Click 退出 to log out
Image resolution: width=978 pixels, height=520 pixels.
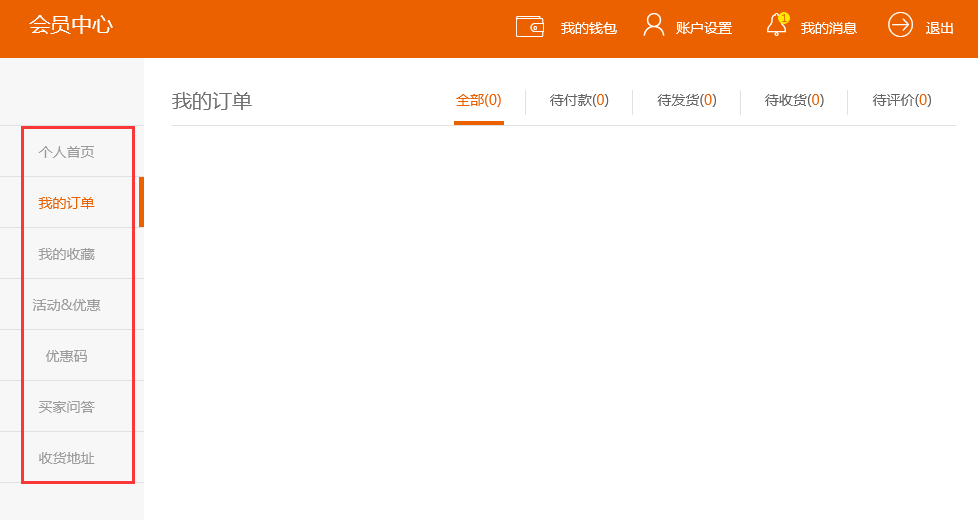pyautogui.click(x=940, y=28)
